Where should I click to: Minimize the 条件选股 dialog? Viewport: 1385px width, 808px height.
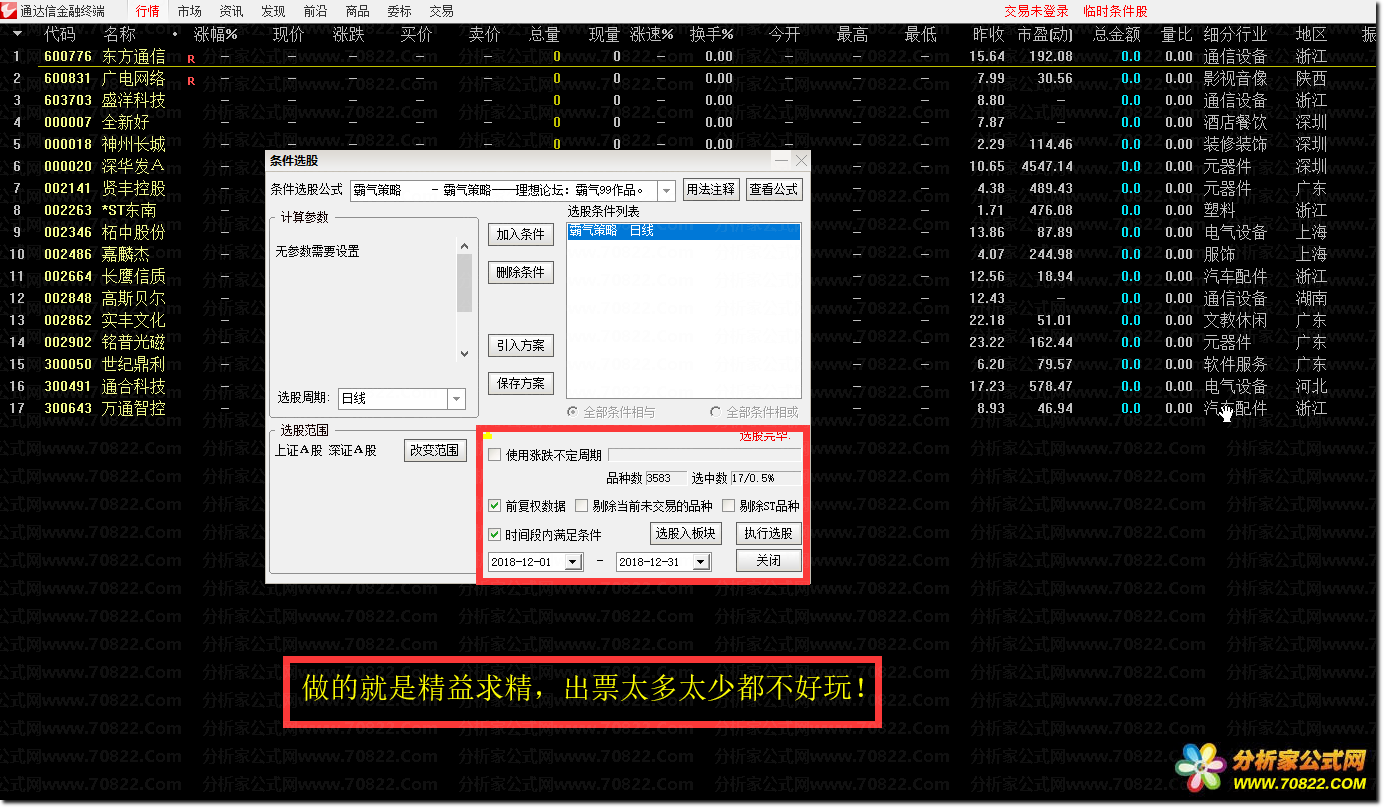[781, 160]
